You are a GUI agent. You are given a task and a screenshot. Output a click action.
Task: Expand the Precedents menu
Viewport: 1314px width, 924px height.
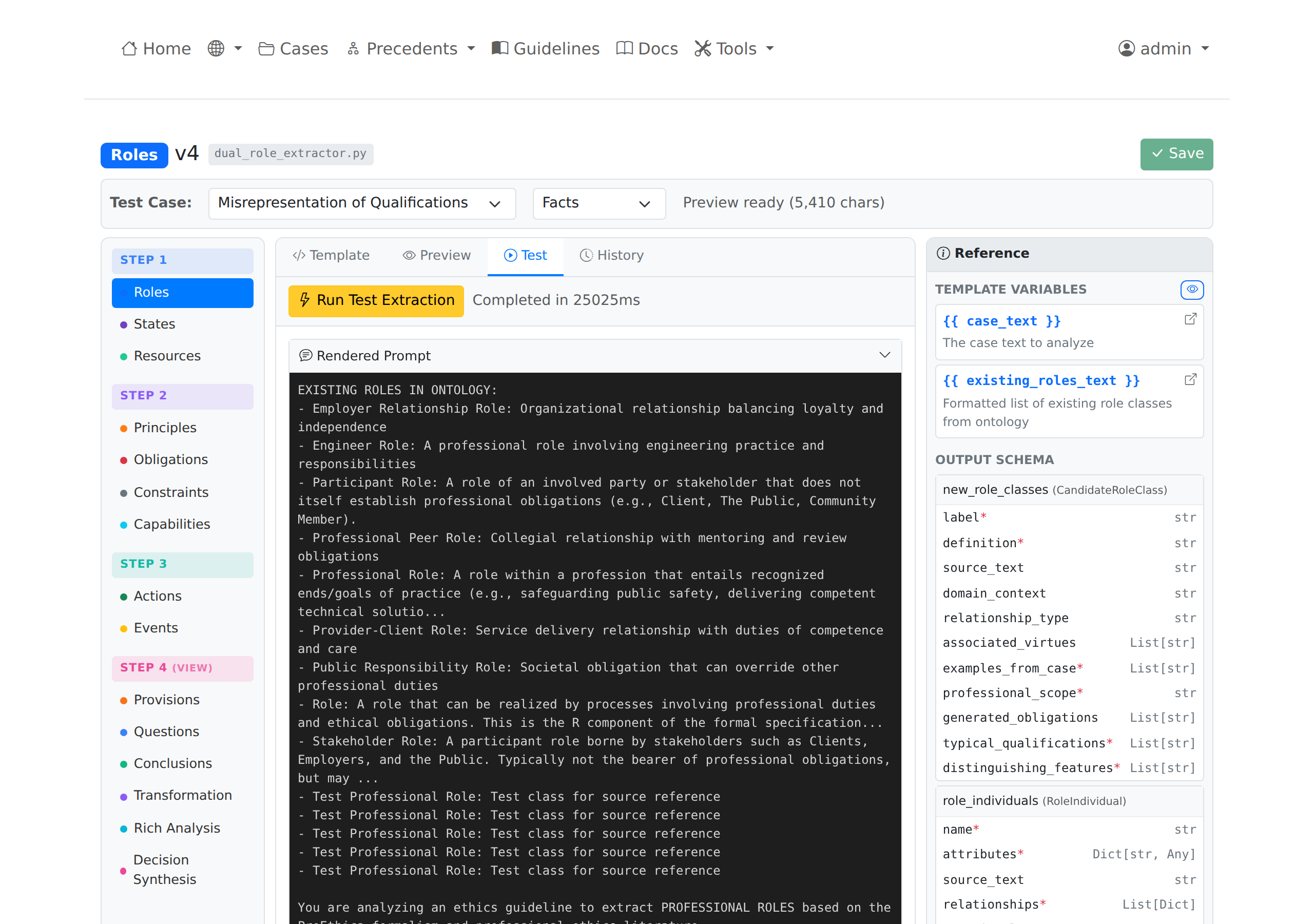(411, 49)
